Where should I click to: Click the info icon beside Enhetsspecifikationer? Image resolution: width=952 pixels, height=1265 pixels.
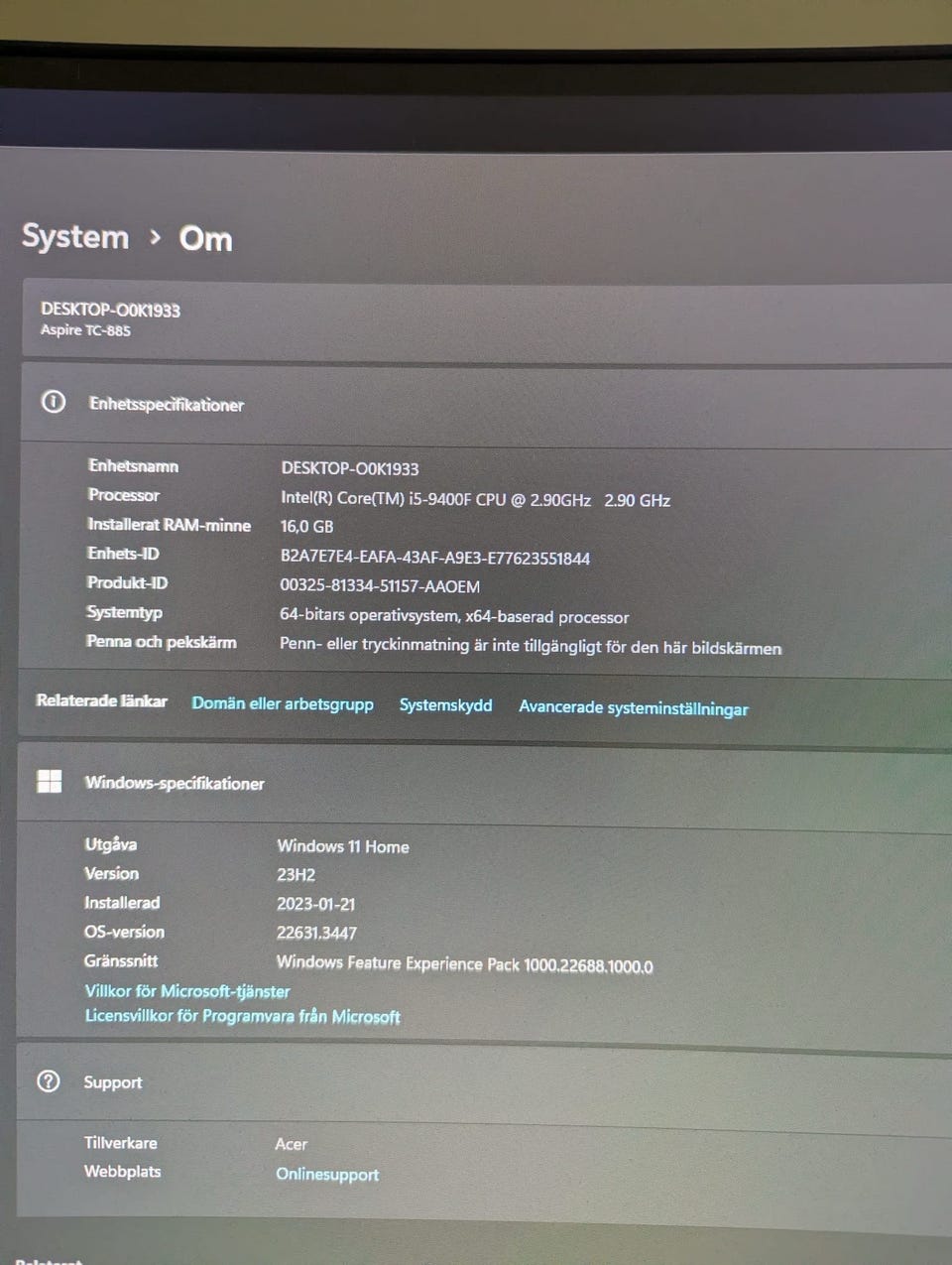click(x=53, y=402)
